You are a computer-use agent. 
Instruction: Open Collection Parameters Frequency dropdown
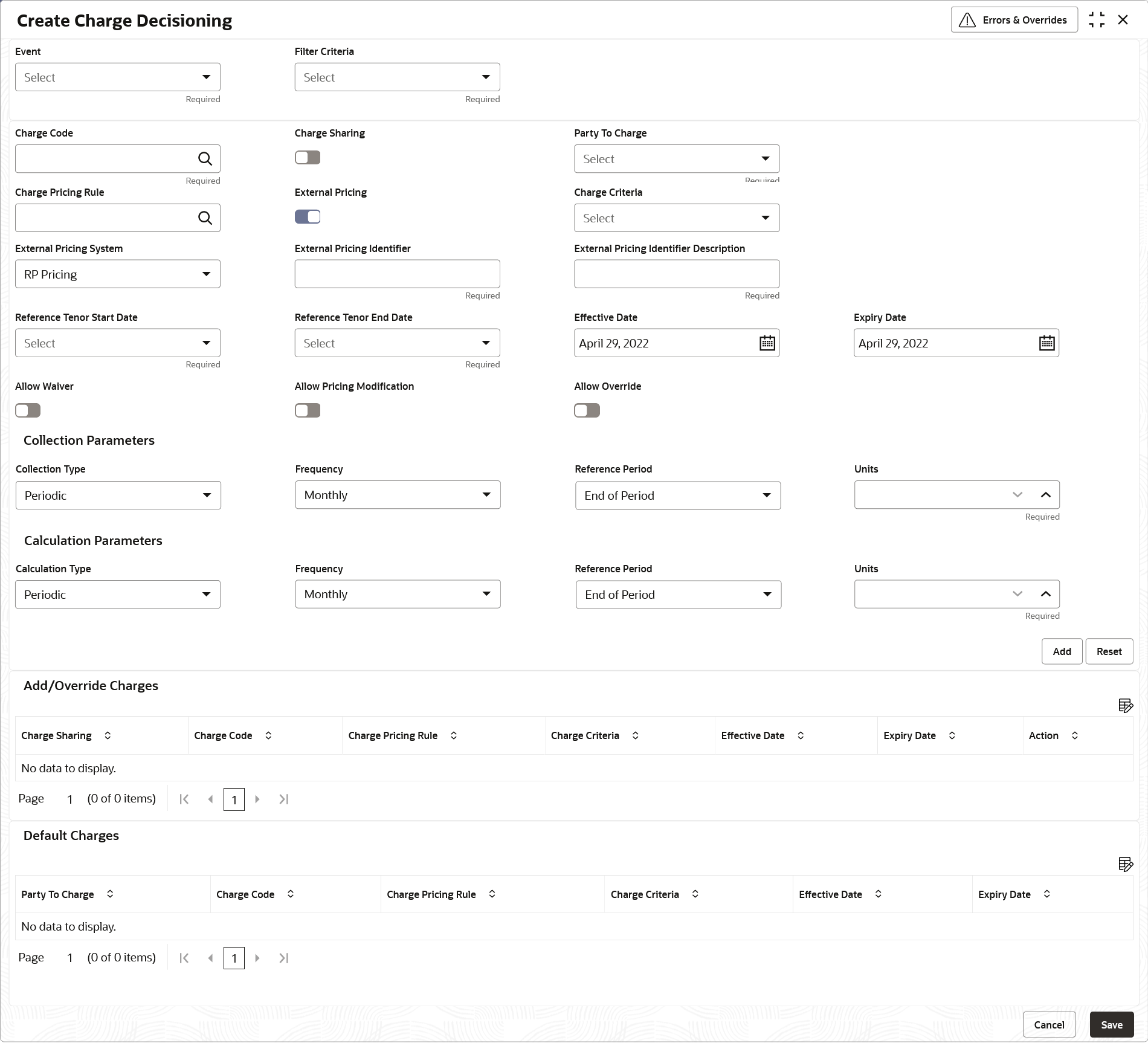click(398, 495)
